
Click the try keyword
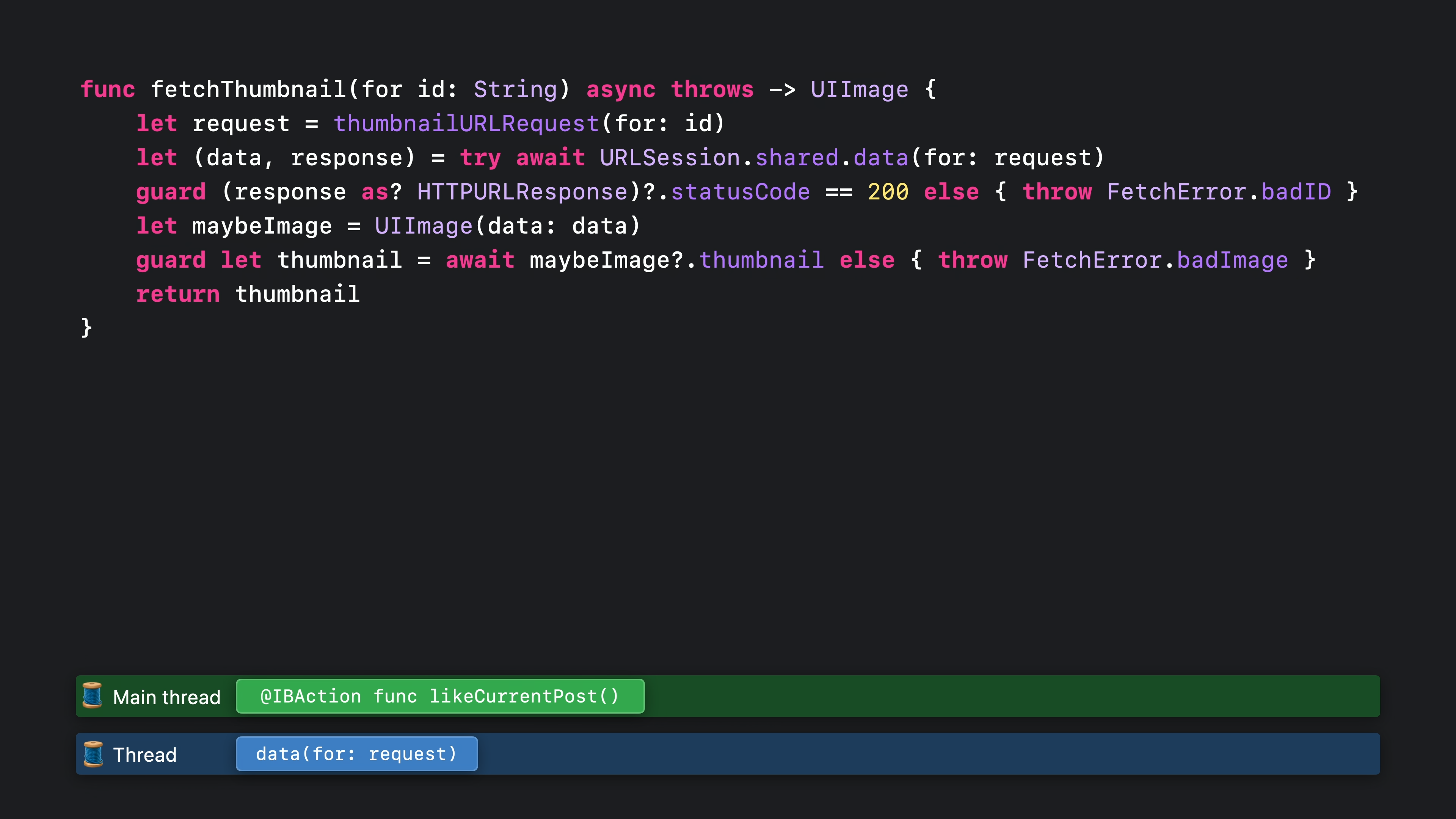(480, 158)
